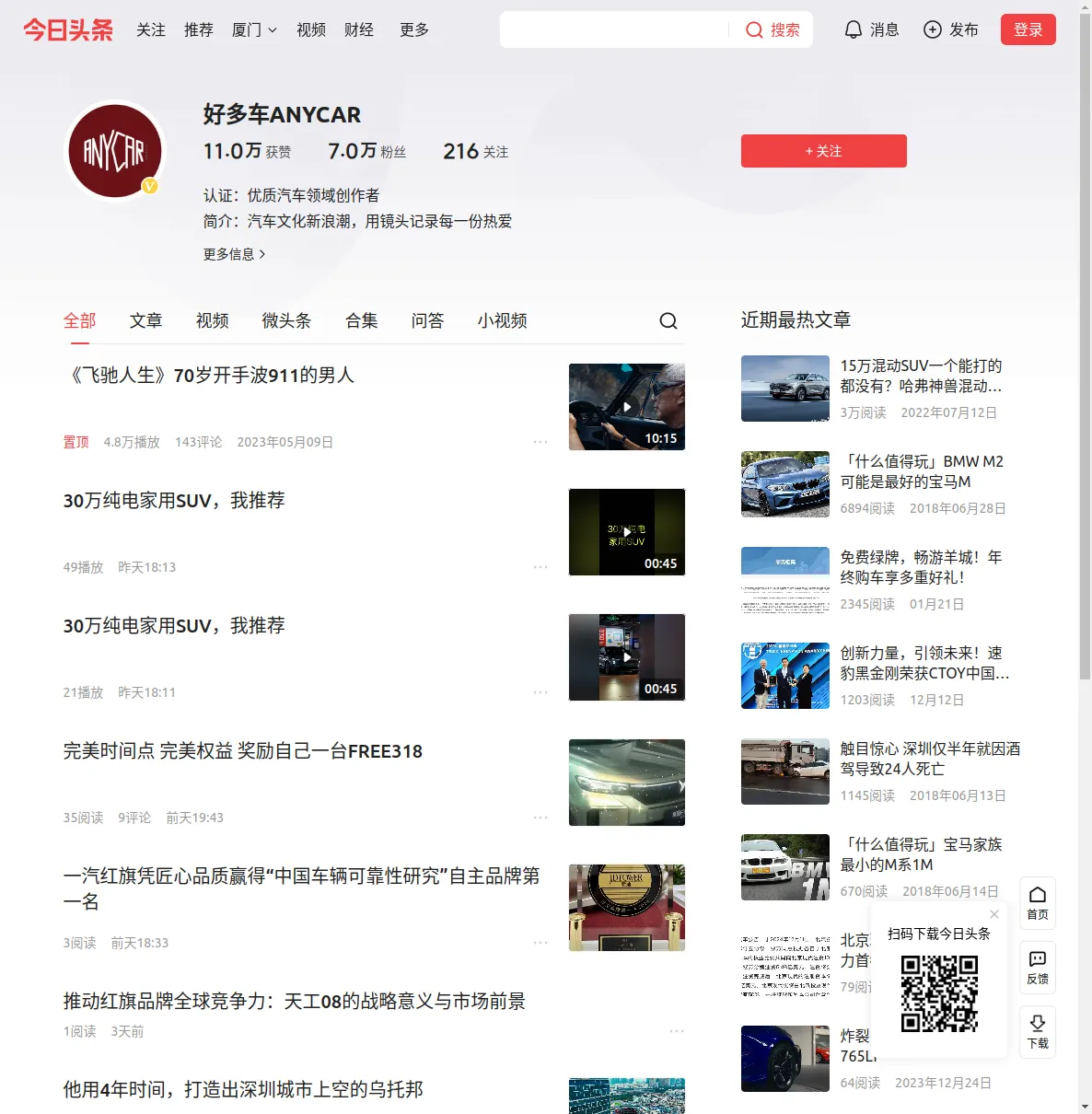Viewport: 1092px width, 1114px height.
Task: Open 推荐 in the top navigation
Action: 199,29
